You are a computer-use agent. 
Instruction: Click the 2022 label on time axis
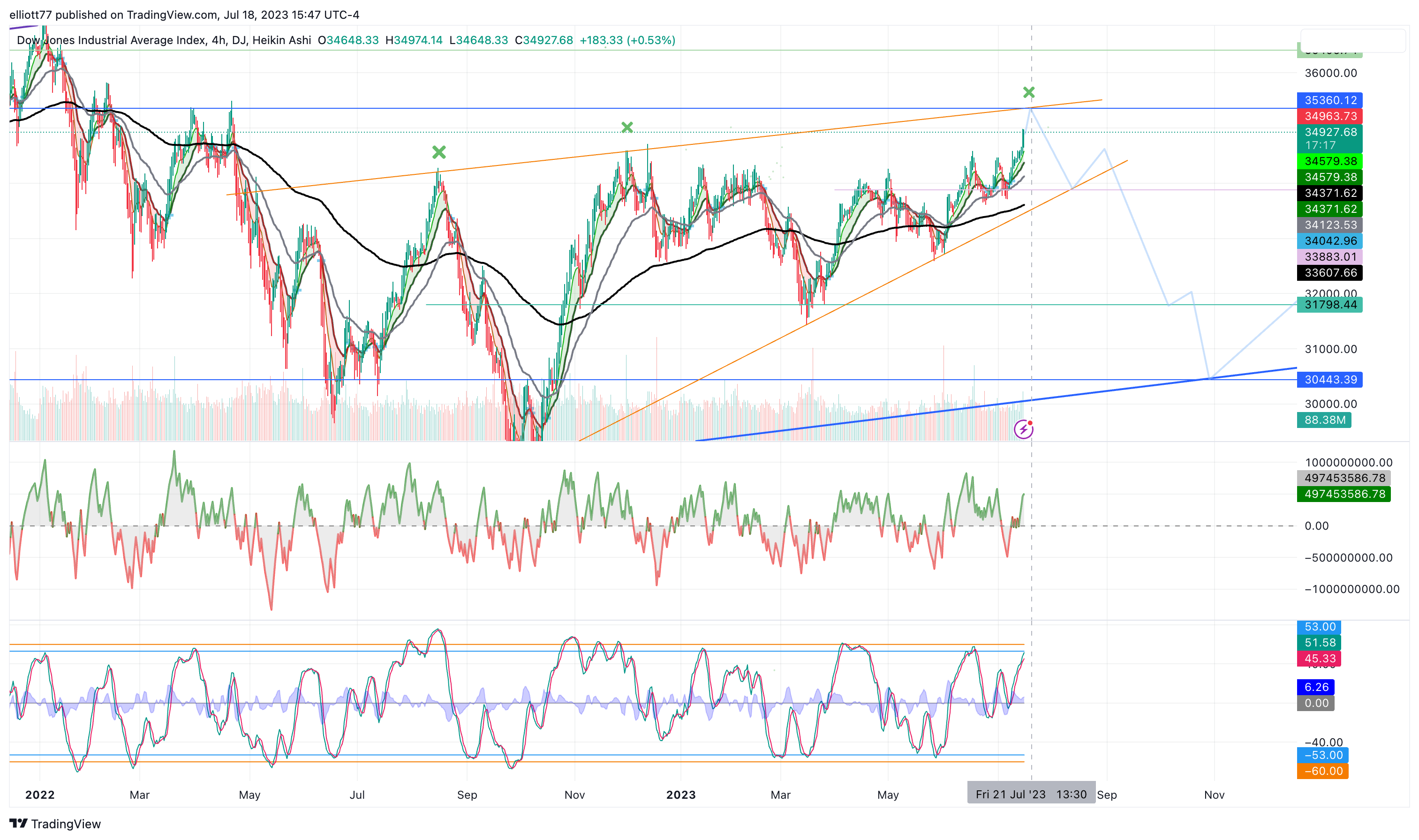(40, 795)
